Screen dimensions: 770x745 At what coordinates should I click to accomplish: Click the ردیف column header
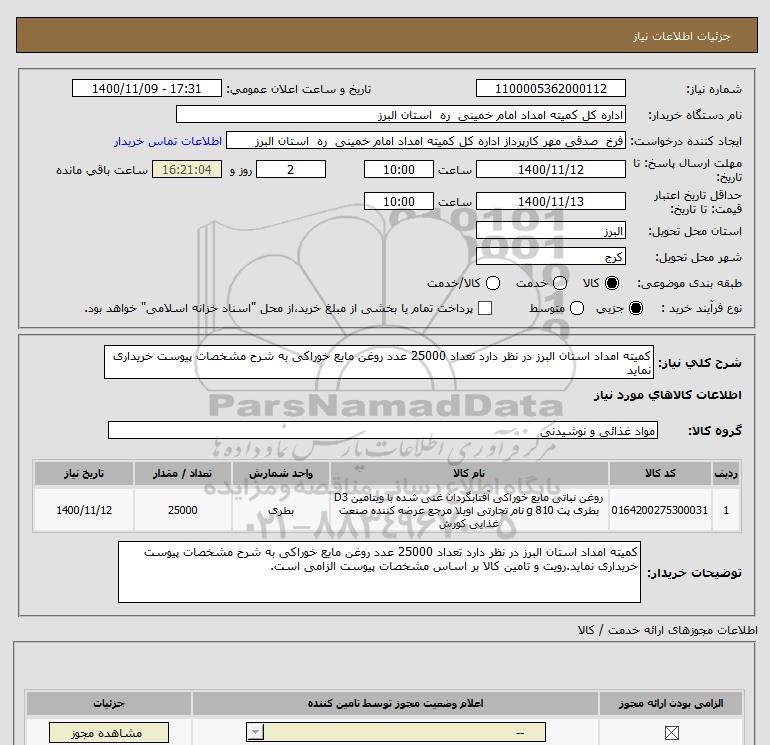point(726,473)
